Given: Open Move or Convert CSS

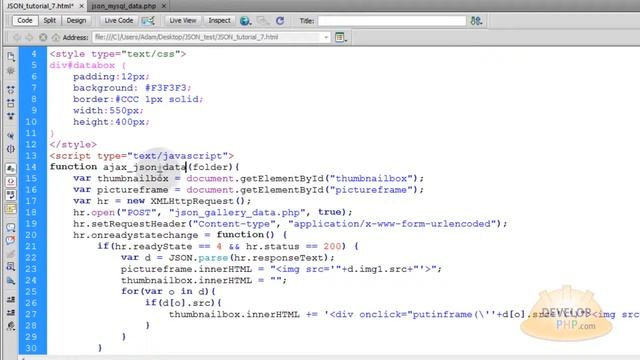Looking at the screenshot, I should [11, 281].
